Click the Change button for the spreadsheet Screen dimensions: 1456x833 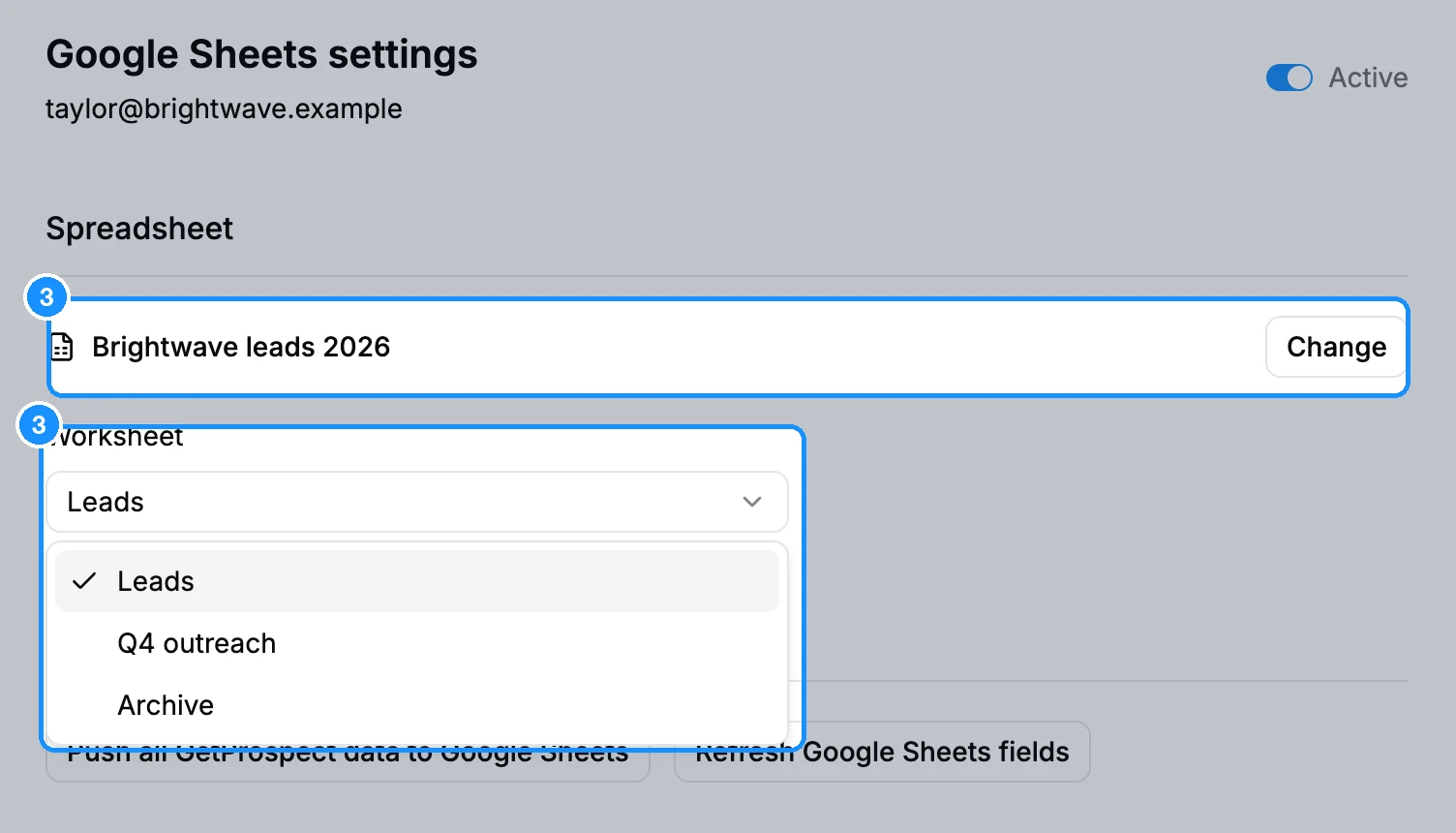click(x=1336, y=347)
